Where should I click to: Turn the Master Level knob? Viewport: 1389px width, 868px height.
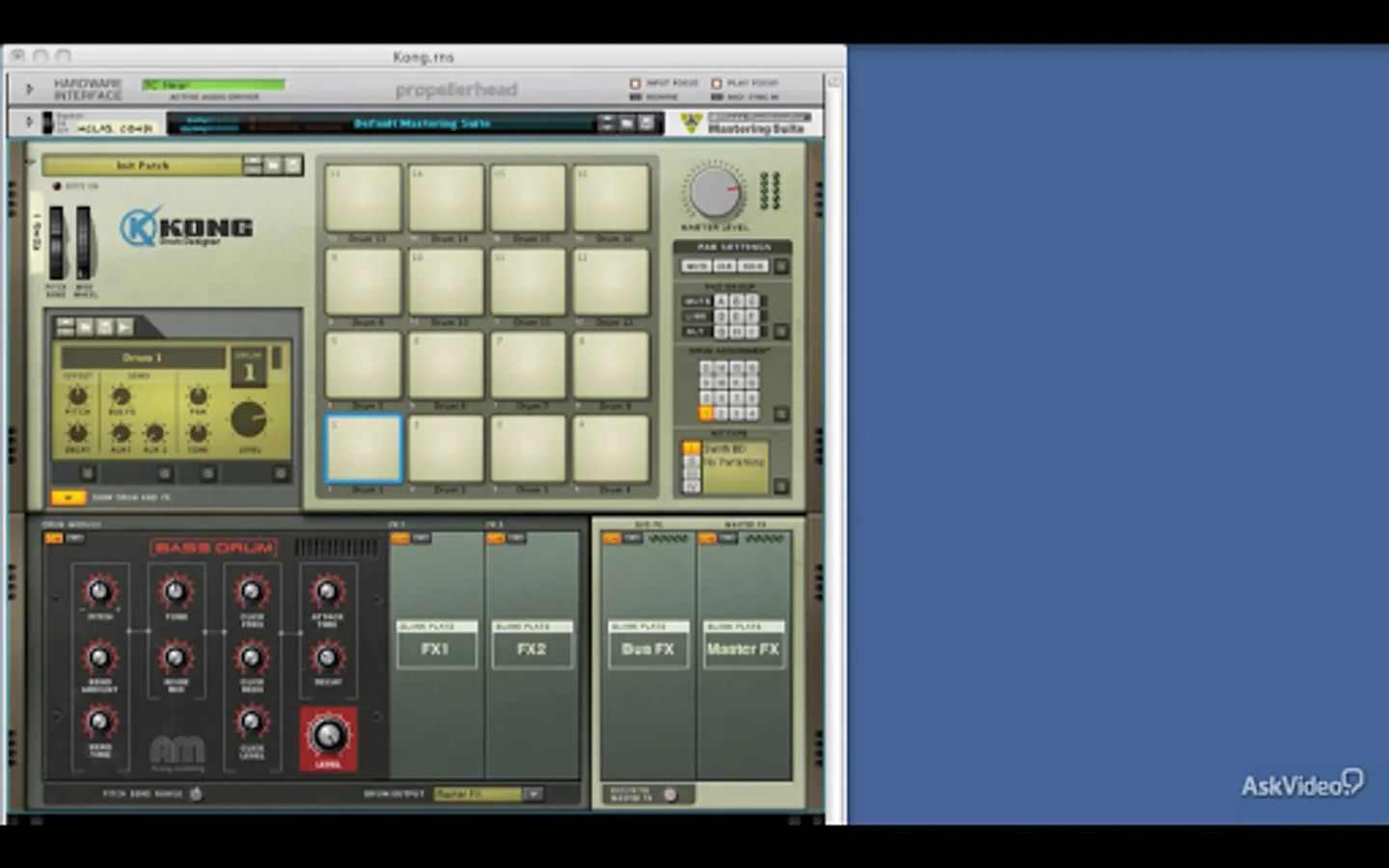point(714,192)
